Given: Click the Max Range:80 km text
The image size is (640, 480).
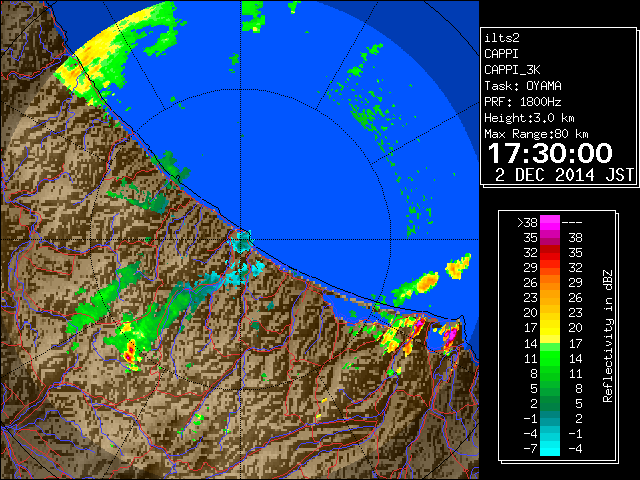Looking at the screenshot, I should click(x=536, y=134).
